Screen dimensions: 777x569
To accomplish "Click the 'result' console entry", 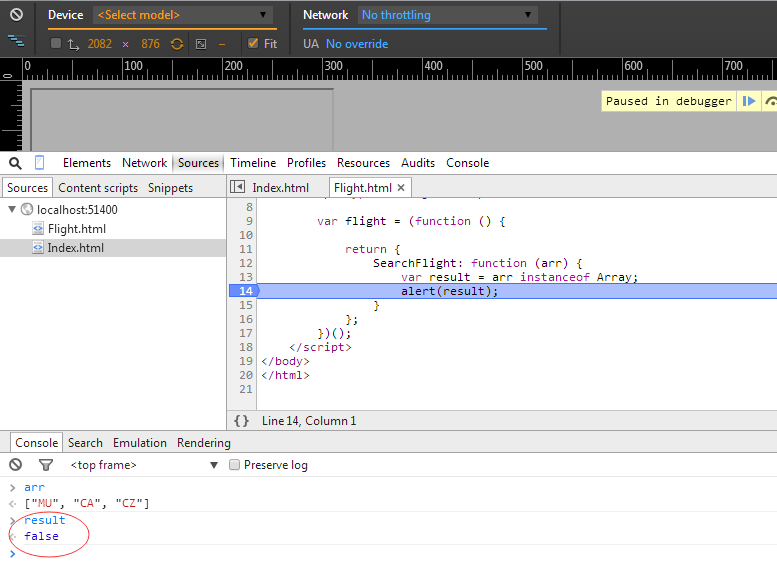I will tap(45, 520).
